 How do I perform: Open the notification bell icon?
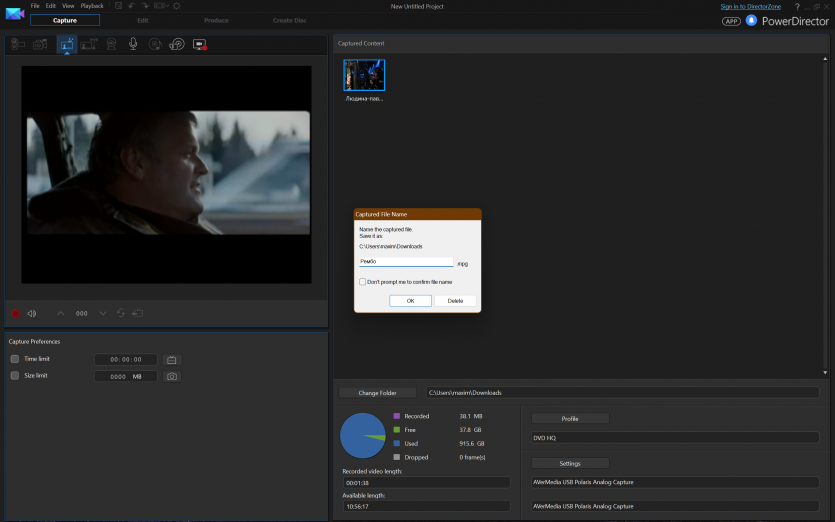tap(751, 20)
